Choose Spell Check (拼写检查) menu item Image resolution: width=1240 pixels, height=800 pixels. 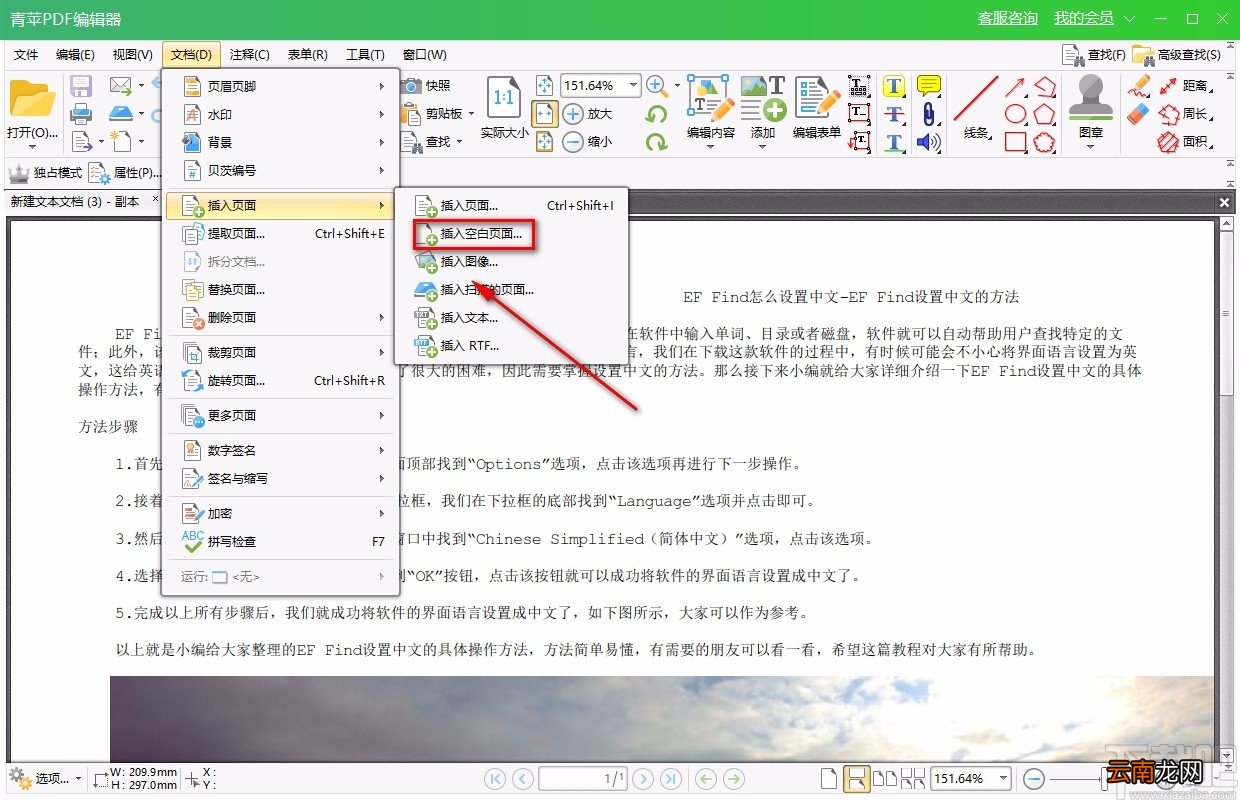pos(281,541)
